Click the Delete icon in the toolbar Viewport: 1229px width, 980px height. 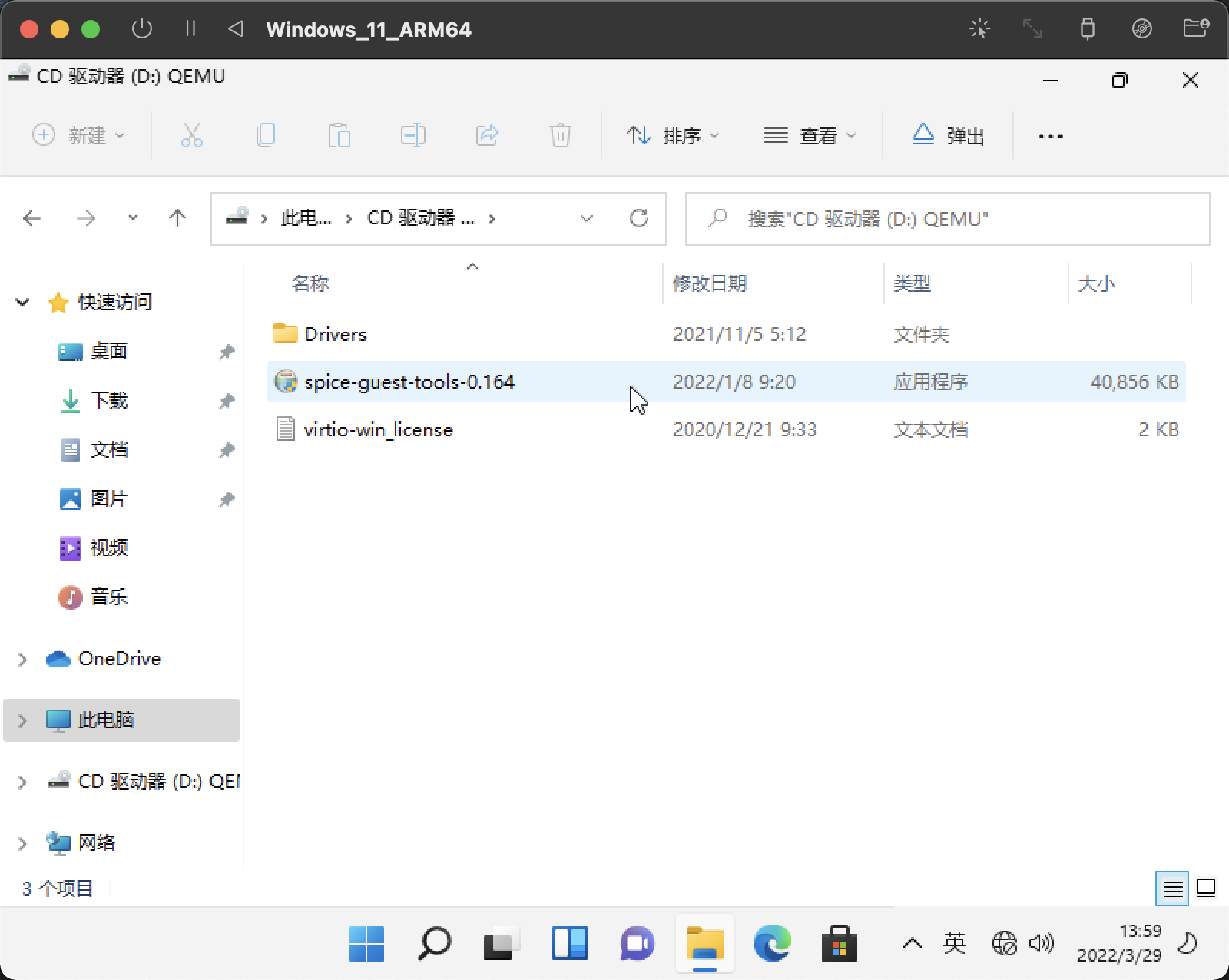point(560,135)
